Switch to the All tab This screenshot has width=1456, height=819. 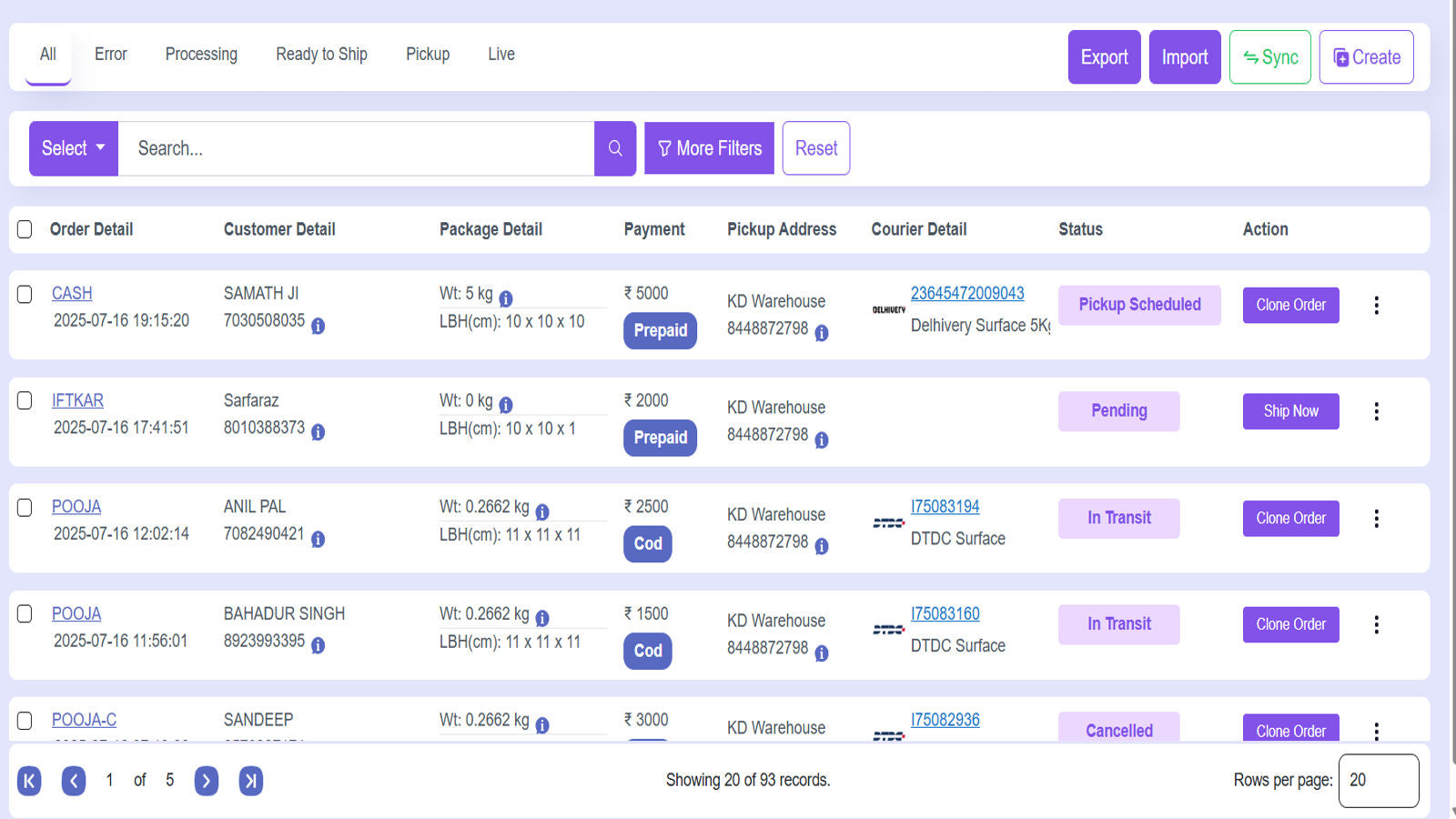48,55
